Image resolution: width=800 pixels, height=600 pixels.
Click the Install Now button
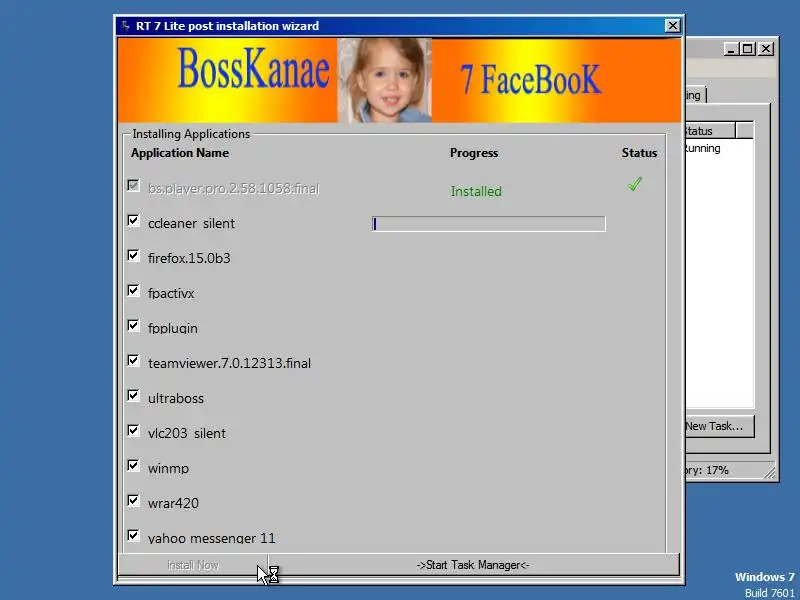pos(193,565)
